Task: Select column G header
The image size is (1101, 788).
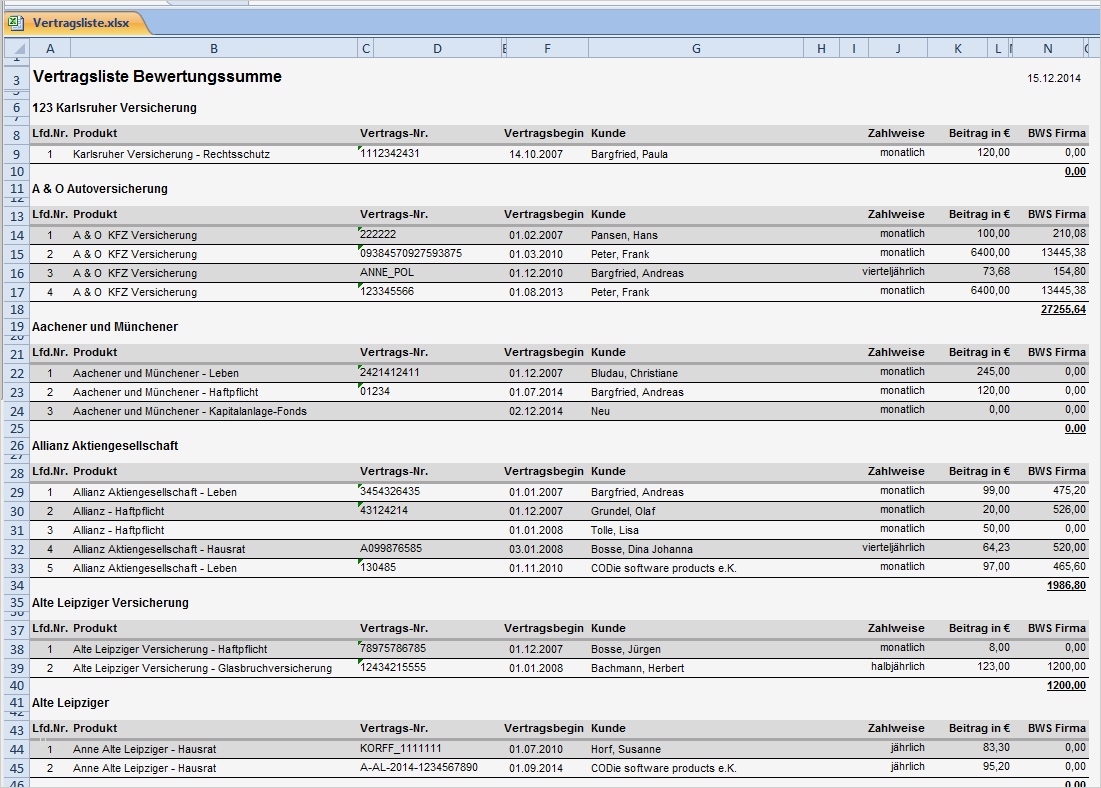Action: [x=696, y=48]
